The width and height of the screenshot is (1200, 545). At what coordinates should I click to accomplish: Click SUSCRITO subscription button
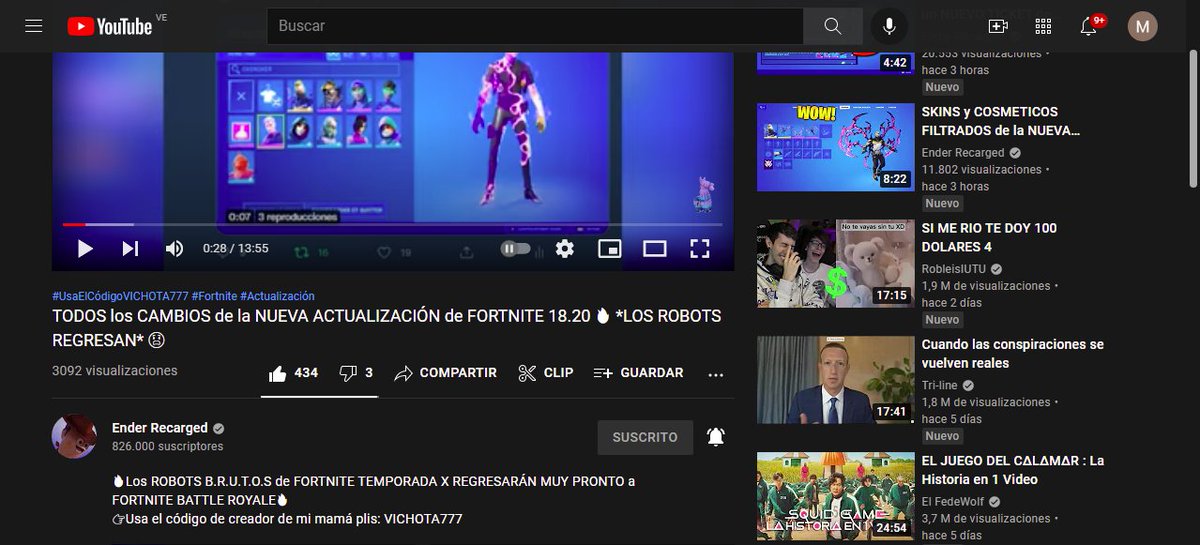coord(645,437)
